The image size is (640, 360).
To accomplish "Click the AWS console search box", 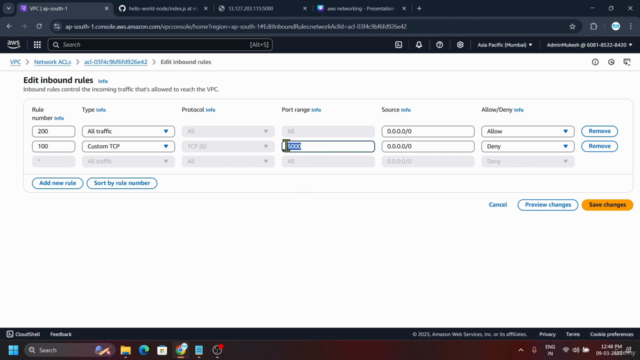I will point(160,44).
